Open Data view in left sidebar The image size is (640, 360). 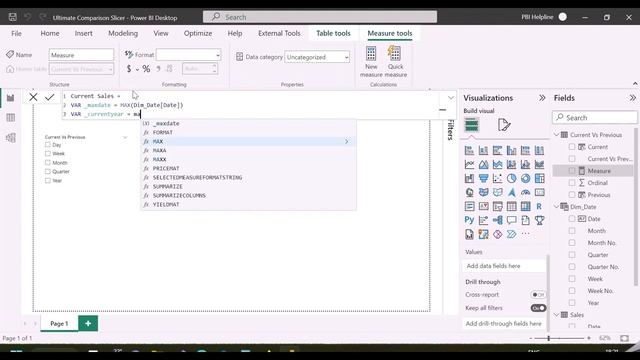click(x=11, y=118)
